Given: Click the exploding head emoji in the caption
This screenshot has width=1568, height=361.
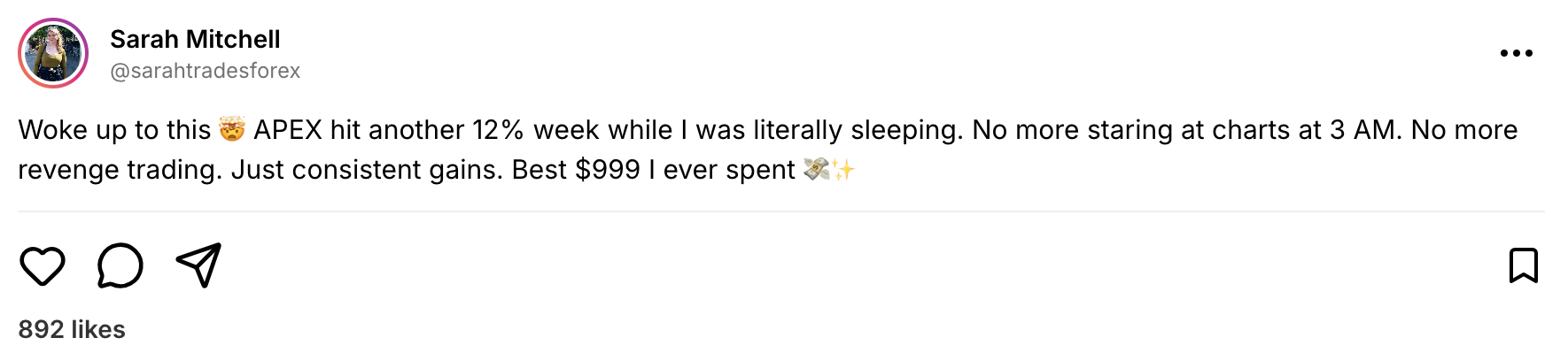Looking at the screenshot, I should tap(232, 130).
